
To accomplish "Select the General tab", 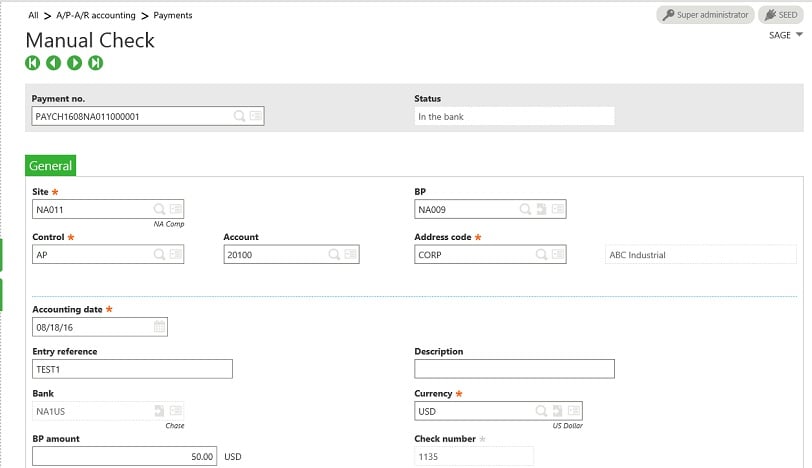I will pos(50,166).
